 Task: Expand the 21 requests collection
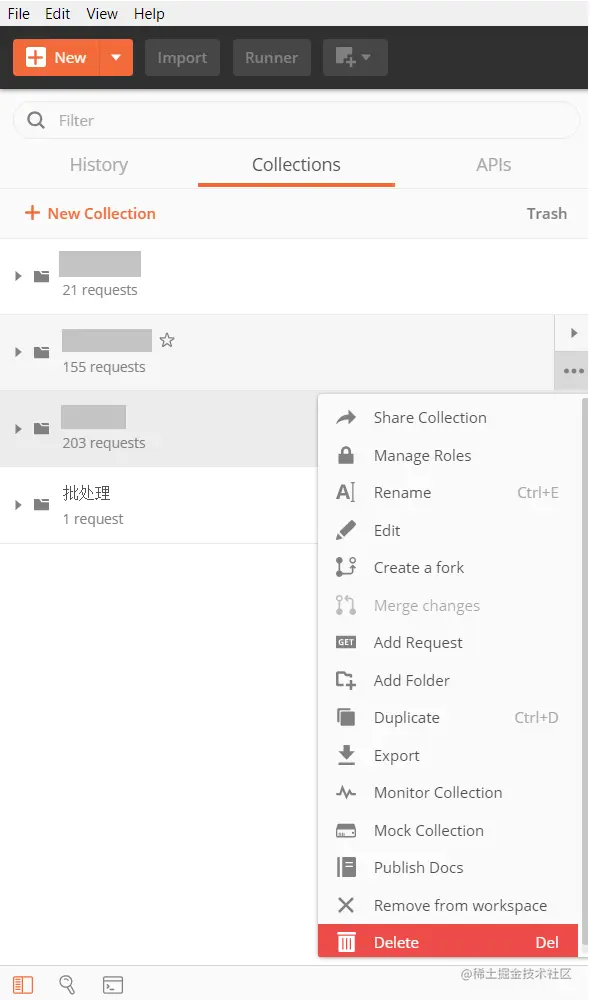(18, 276)
